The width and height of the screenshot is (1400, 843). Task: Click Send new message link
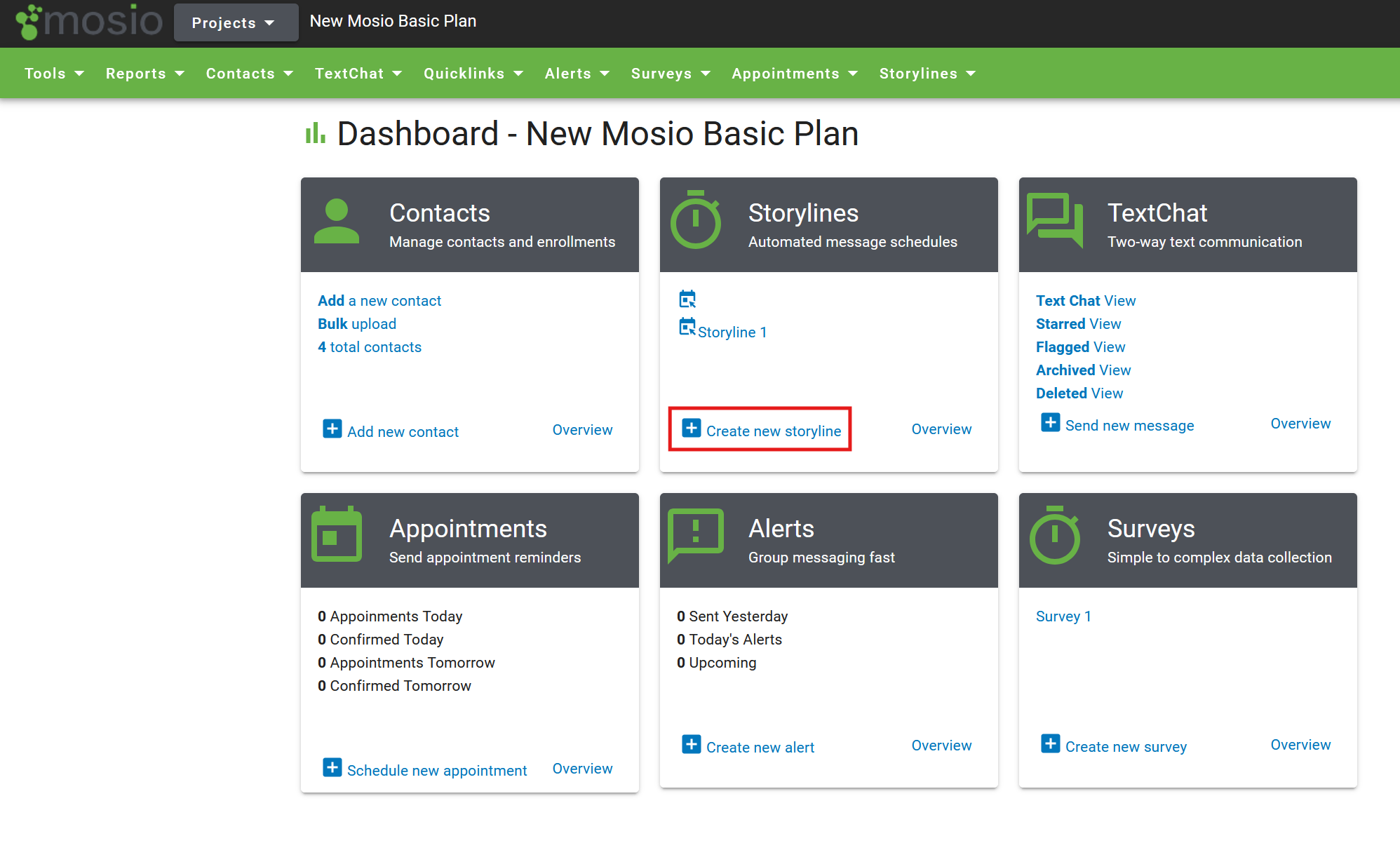(1130, 426)
